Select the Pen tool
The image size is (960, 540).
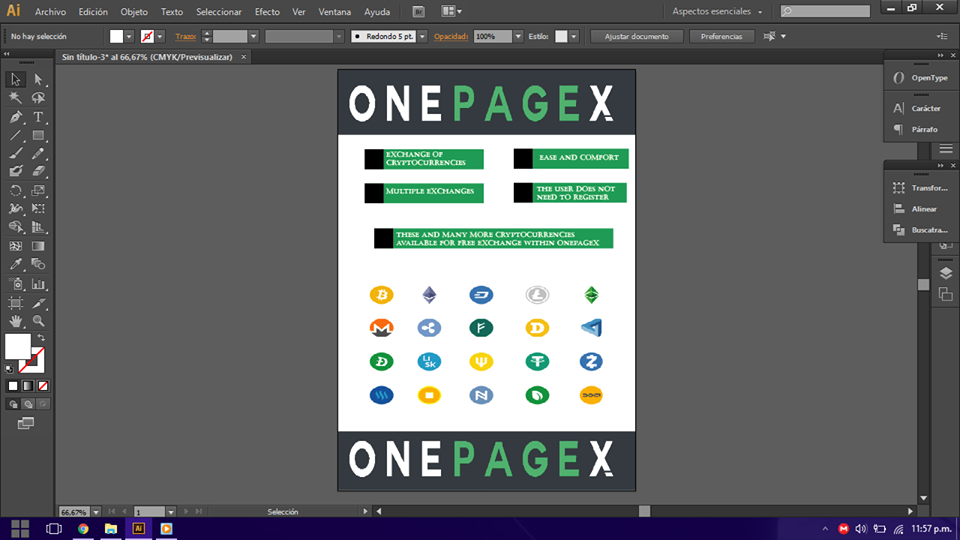click(15, 117)
